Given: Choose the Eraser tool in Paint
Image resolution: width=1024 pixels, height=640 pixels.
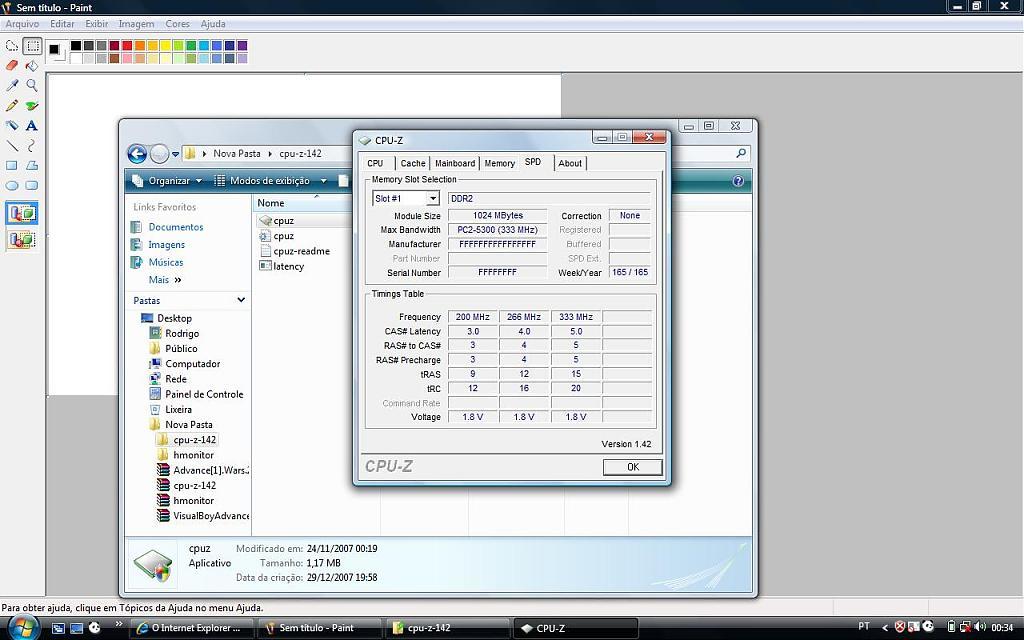Looking at the screenshot, I should click(12, 65).
